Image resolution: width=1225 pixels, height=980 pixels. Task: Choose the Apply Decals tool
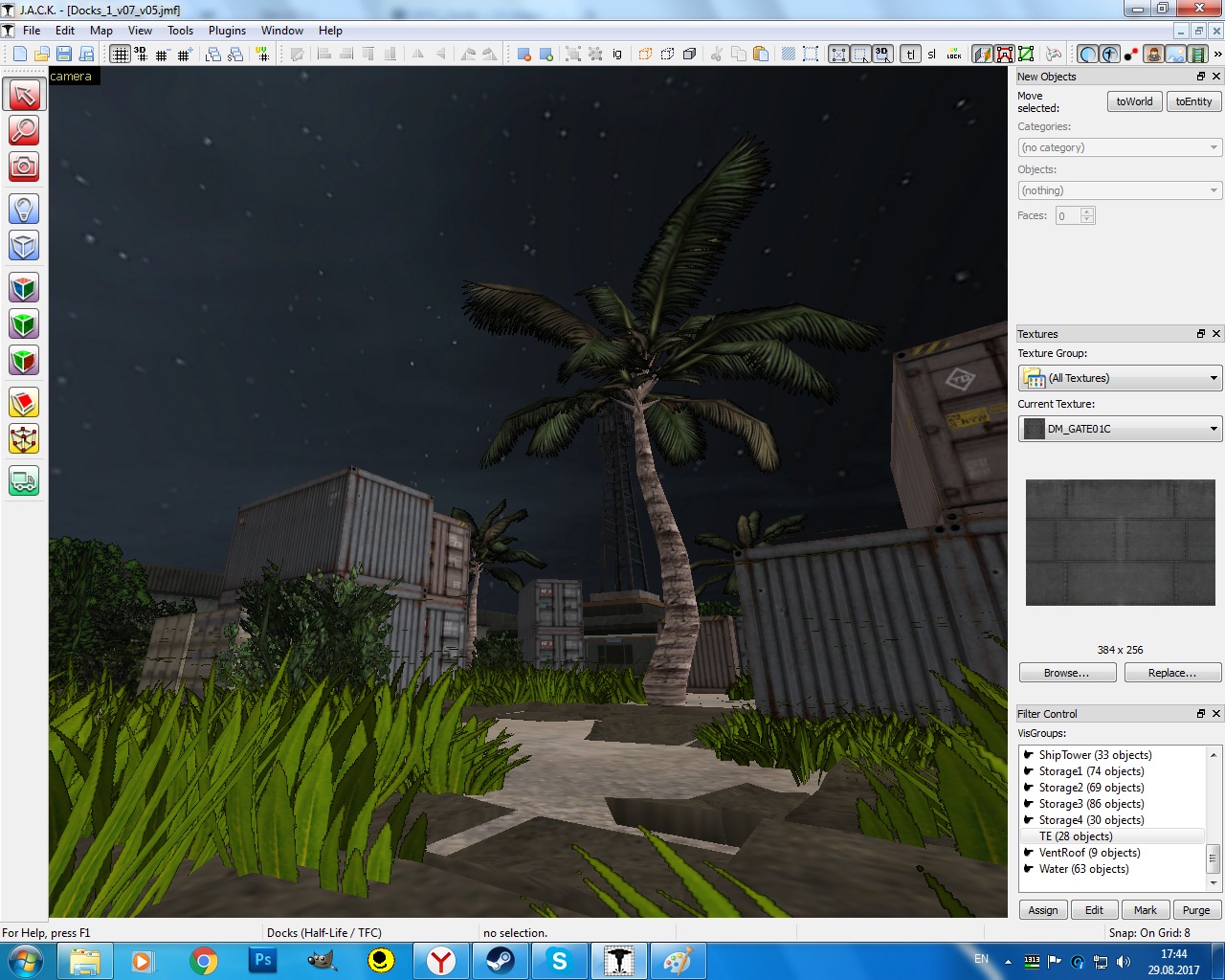tap(24, 361)
